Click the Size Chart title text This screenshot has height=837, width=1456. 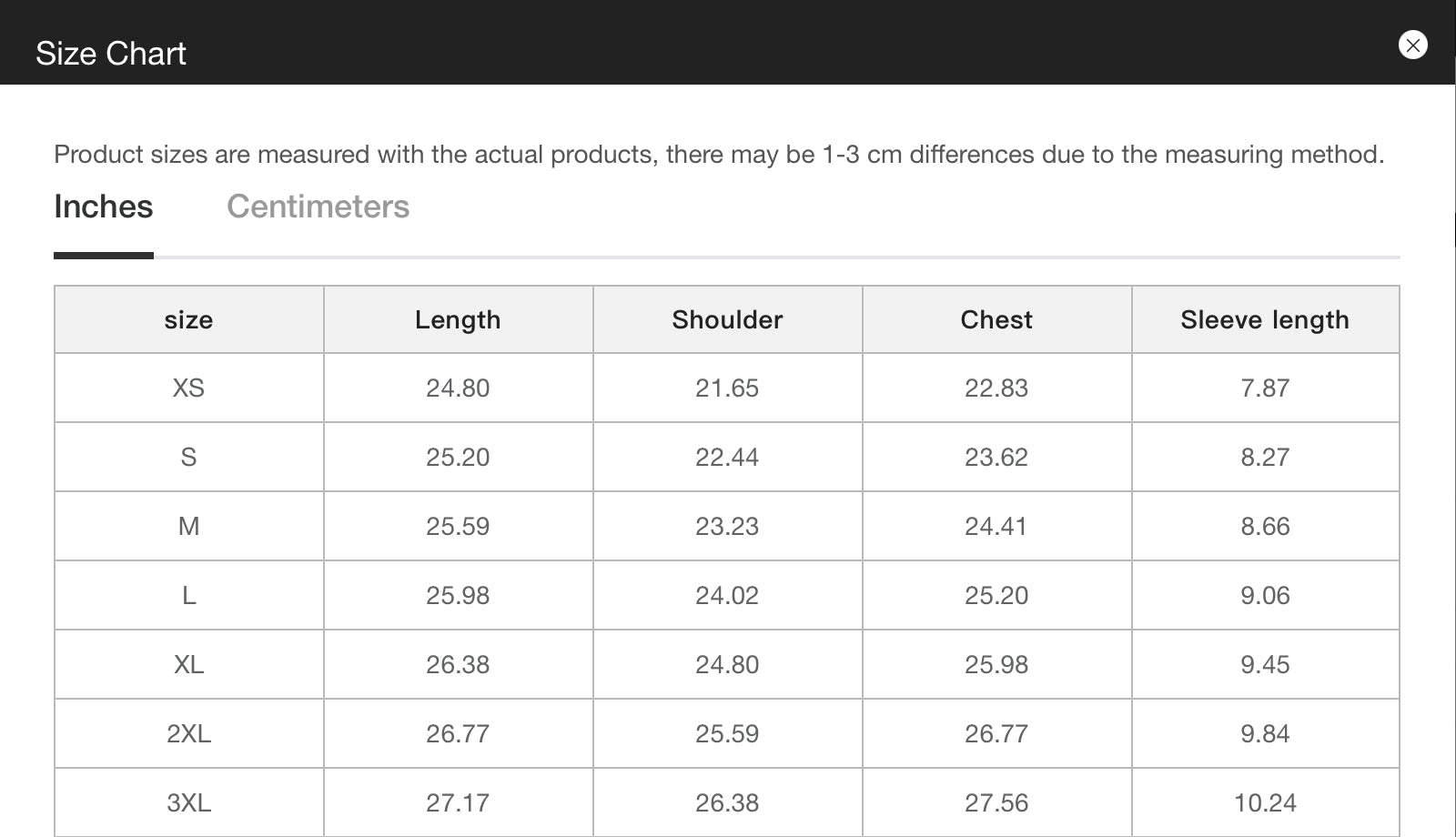tap(111, 54)
